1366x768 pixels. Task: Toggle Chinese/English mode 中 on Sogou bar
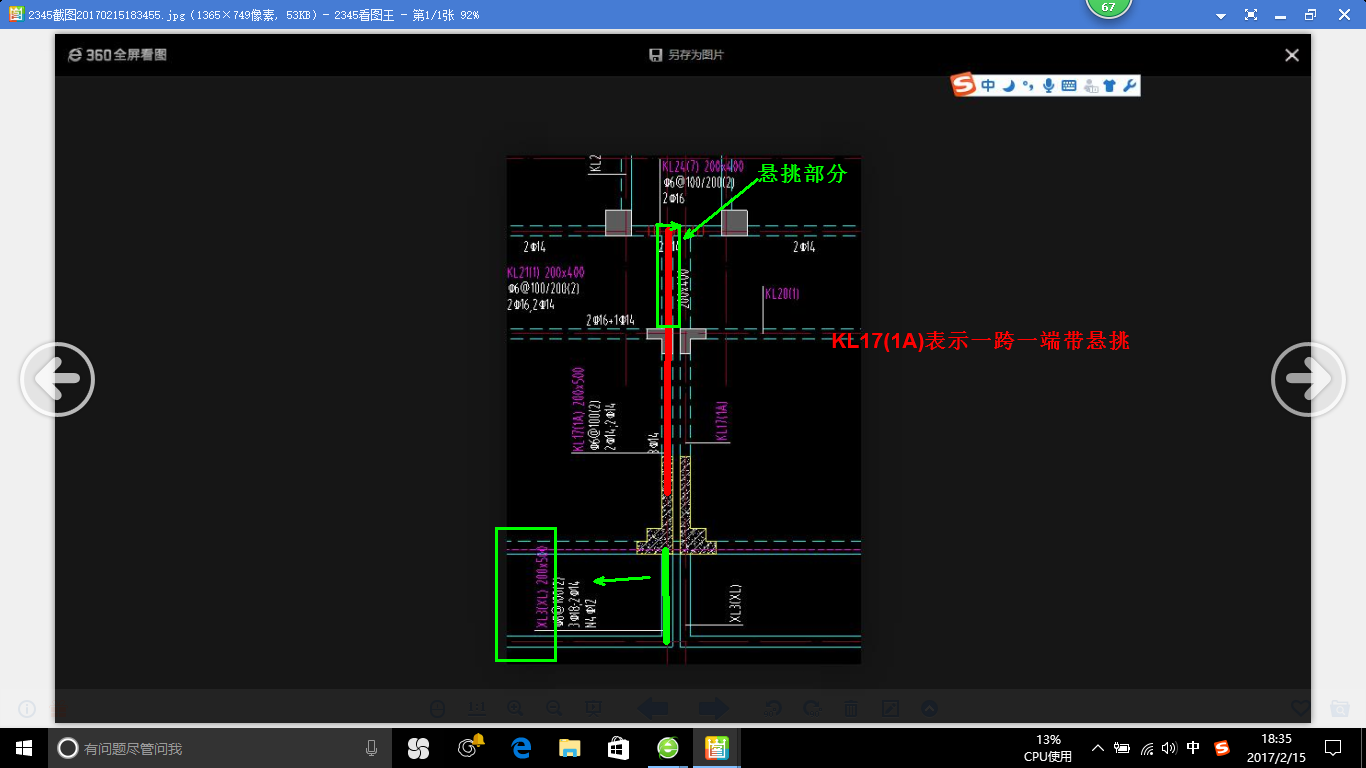tap(988, 86)
